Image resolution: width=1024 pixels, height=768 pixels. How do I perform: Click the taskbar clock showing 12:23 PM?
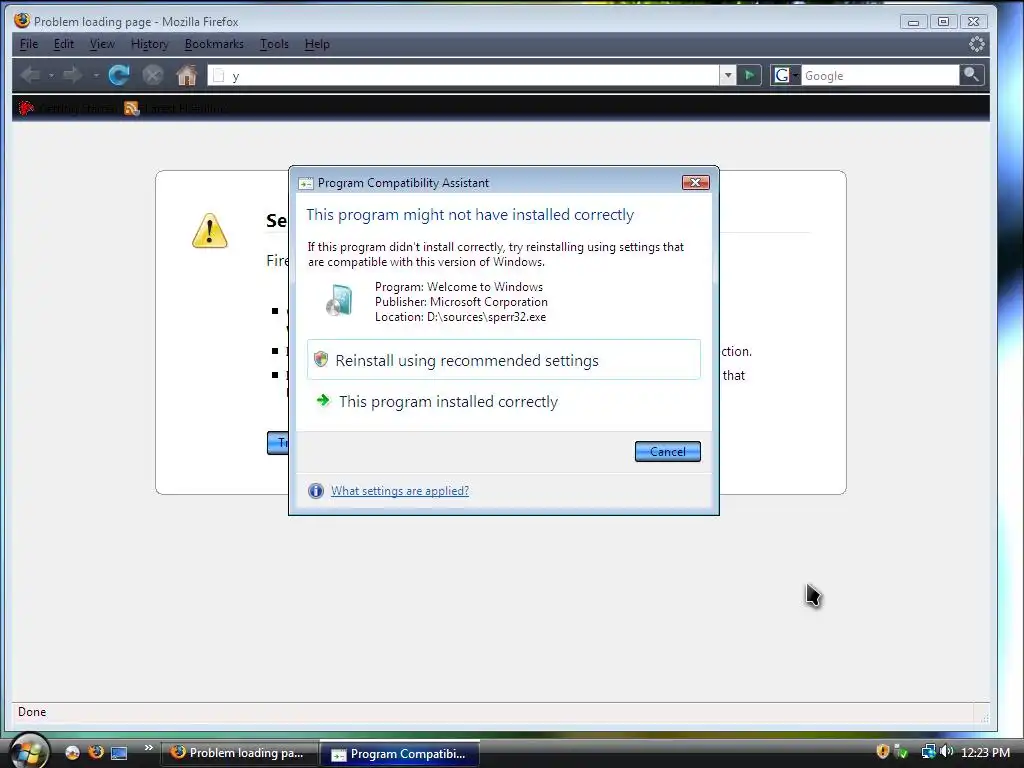point(985,752)
